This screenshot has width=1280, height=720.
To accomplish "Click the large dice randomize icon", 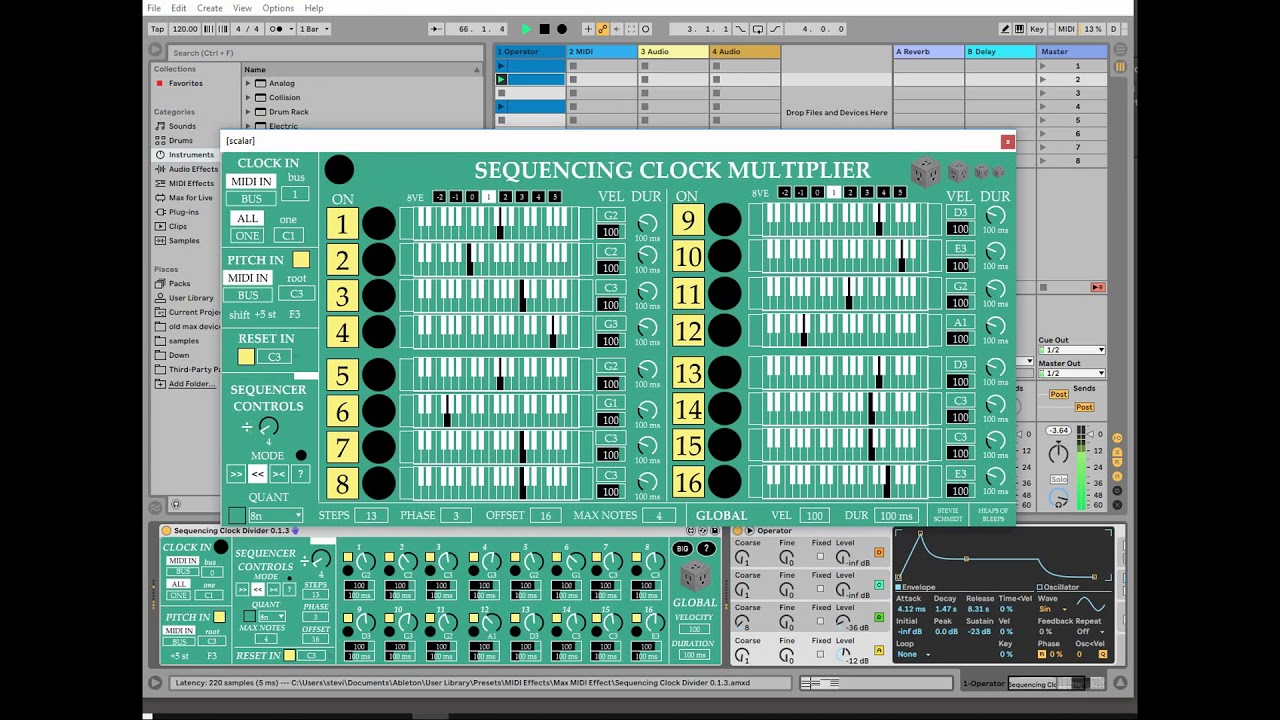I will tap(925, 171).
